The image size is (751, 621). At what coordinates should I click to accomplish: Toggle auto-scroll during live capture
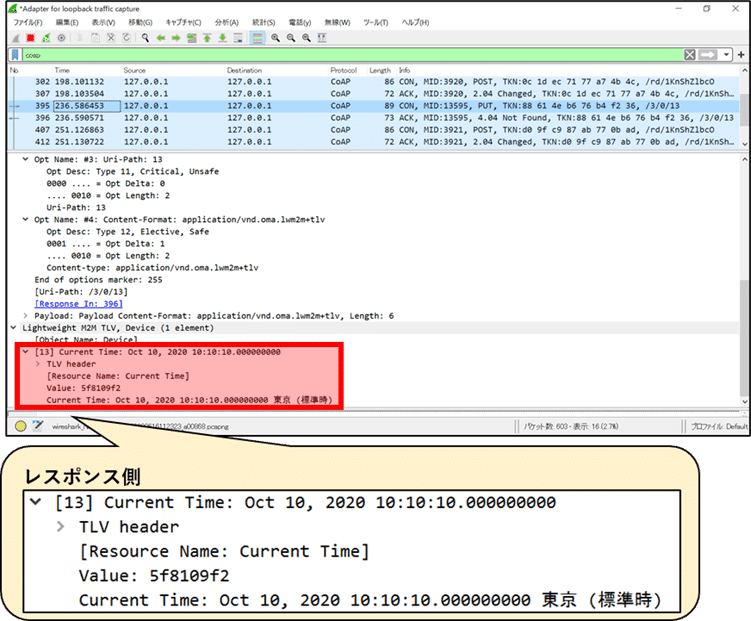238,38
